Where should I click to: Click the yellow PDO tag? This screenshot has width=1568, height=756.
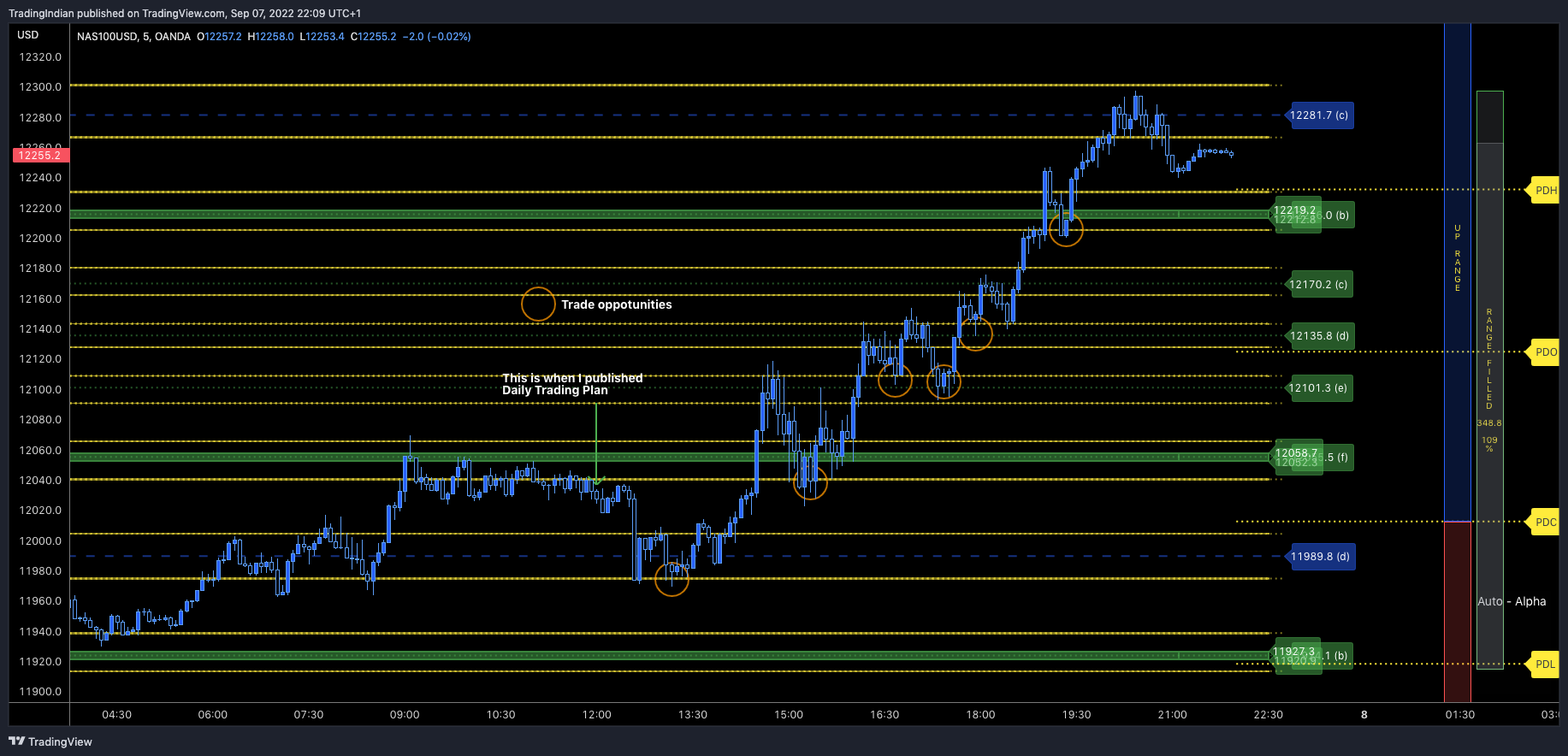(1545, 351)
